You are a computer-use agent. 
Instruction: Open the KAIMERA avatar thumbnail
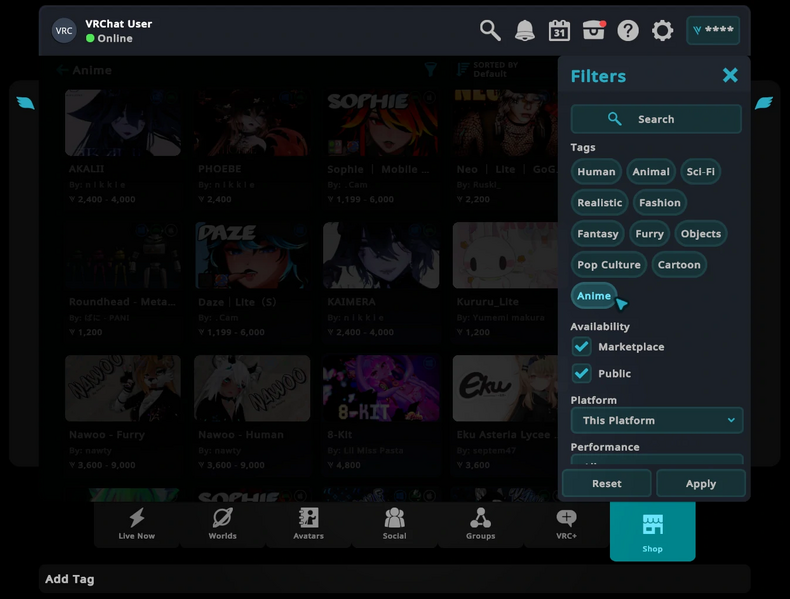[x=381, y=255]
